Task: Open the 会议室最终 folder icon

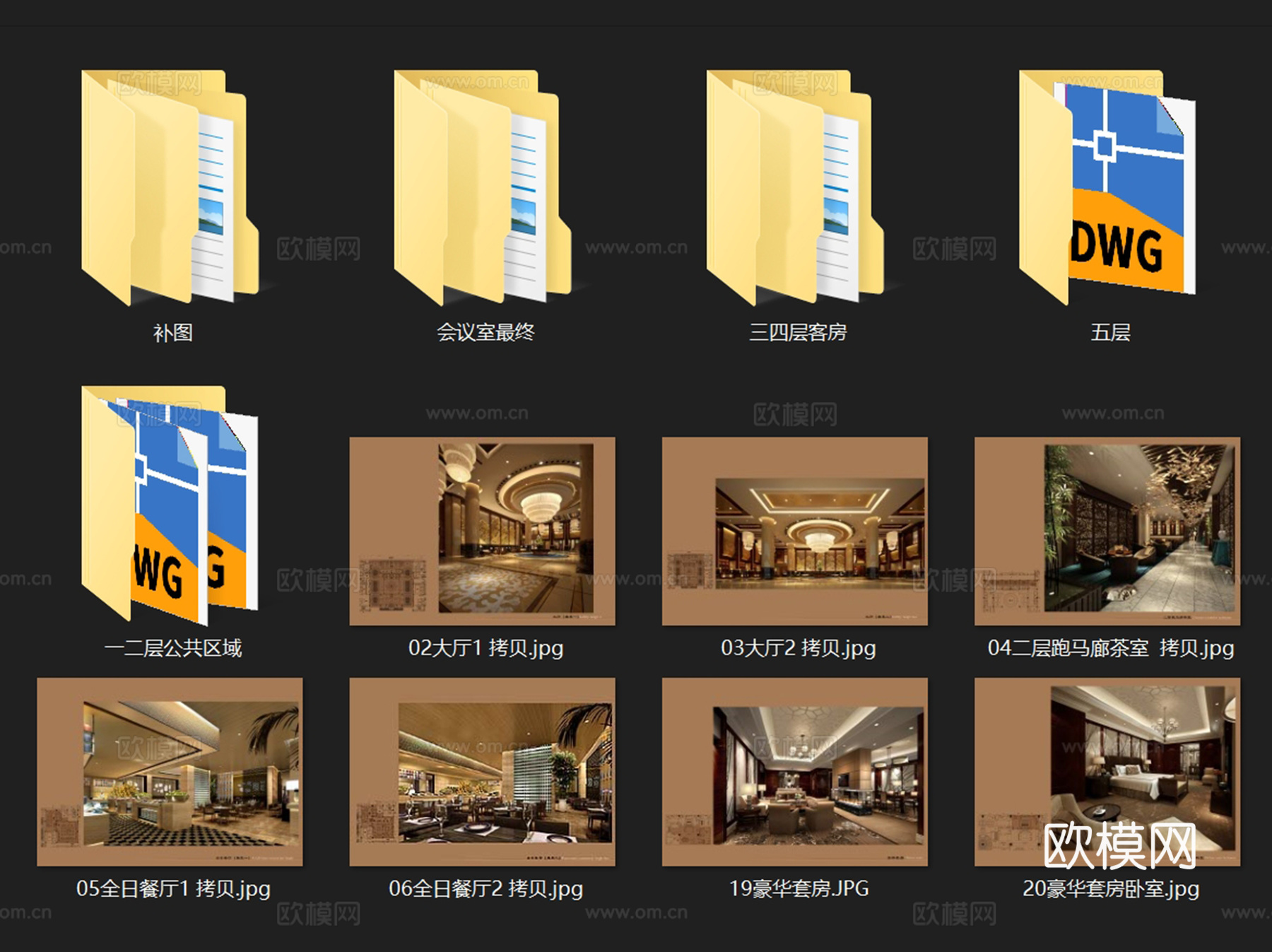Action: click(483, 187)
